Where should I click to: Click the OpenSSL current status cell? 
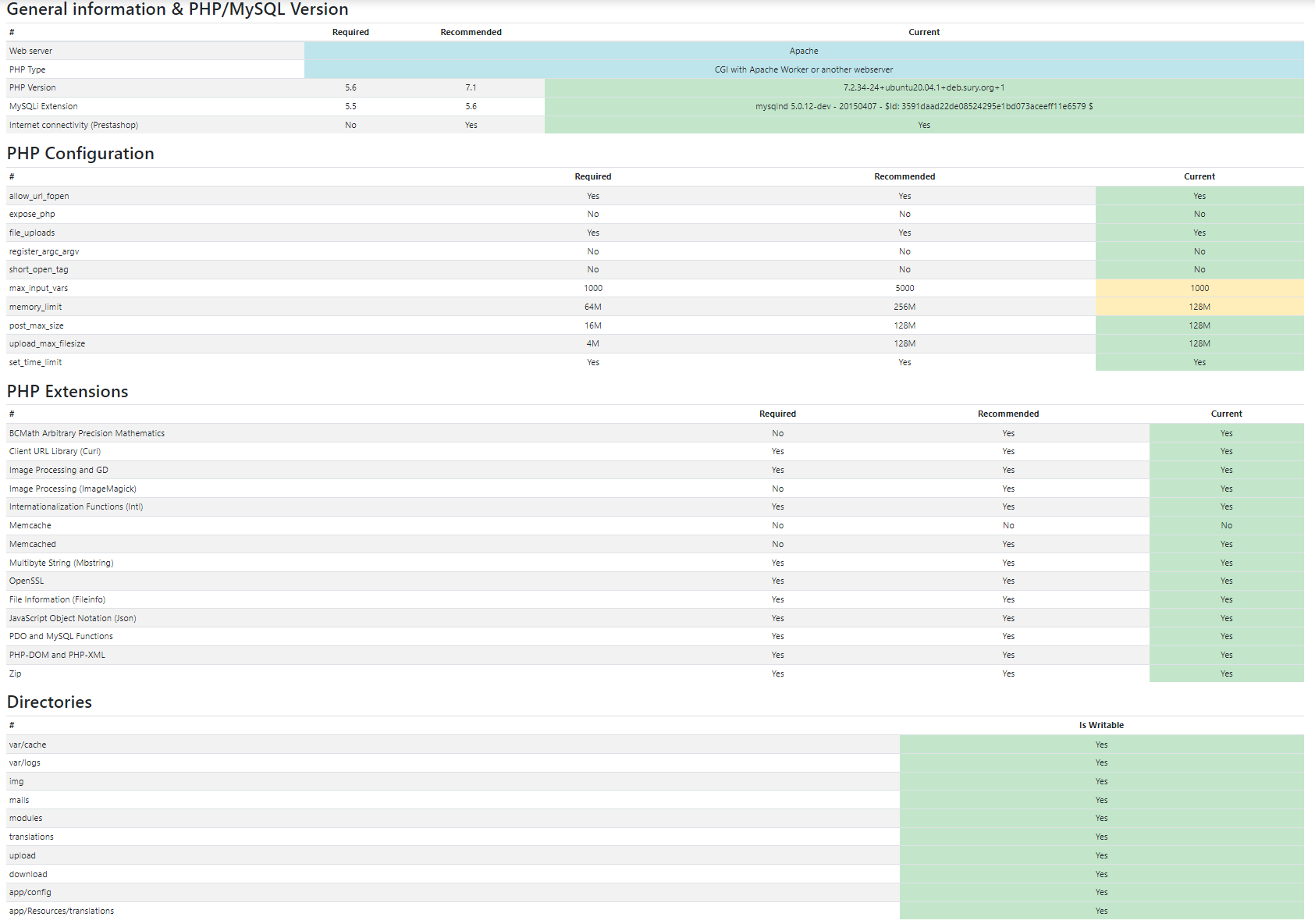tap(1226, 580)
